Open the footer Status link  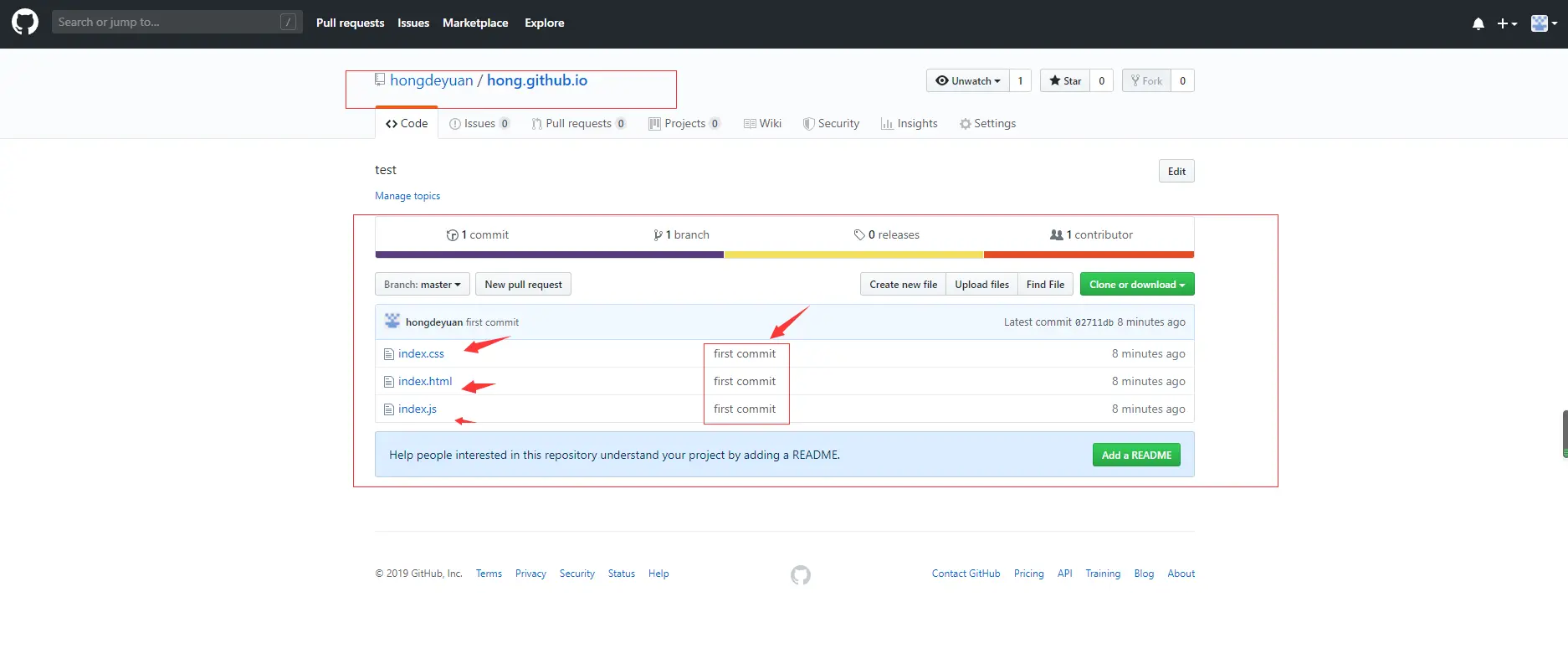coord(622,574)
